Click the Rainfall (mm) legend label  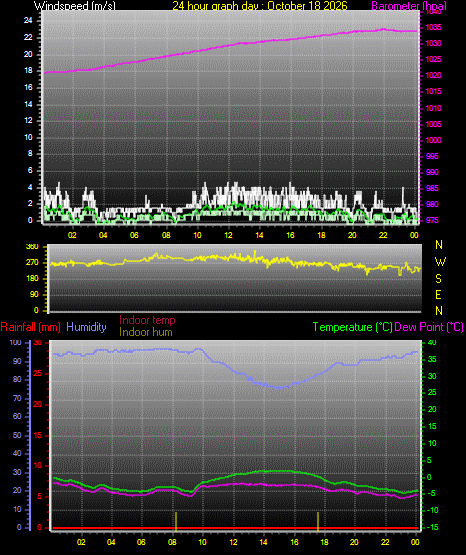pos(30,327)
